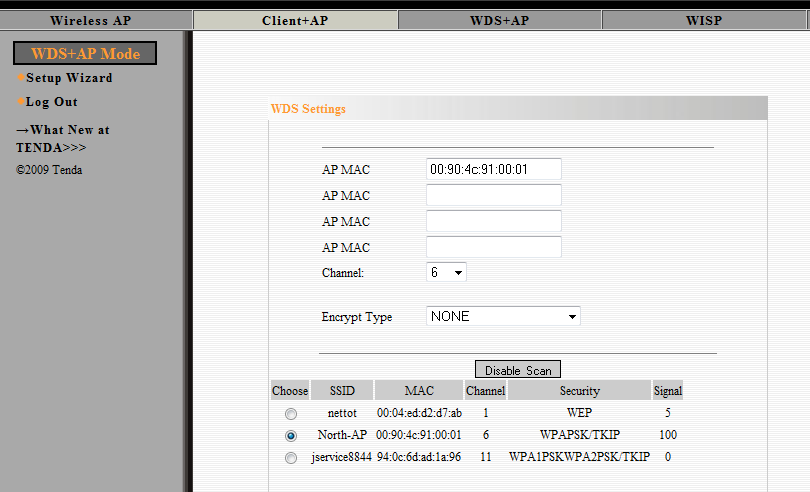Click the MAC column header
The height and width of the screenshot is (492, 810).
click(419, 391)
